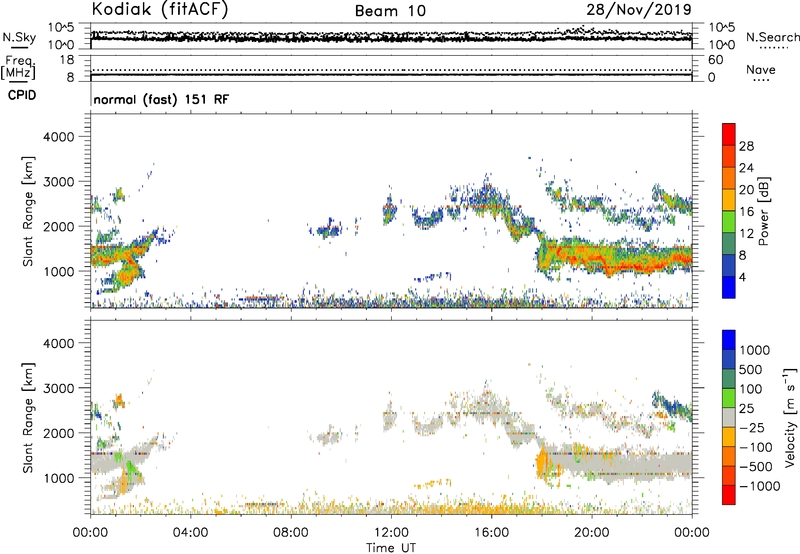Select the "Beam 10" heading text
Image resolution: width=800 pixels, height=554 pixels.
click(390, 11)
